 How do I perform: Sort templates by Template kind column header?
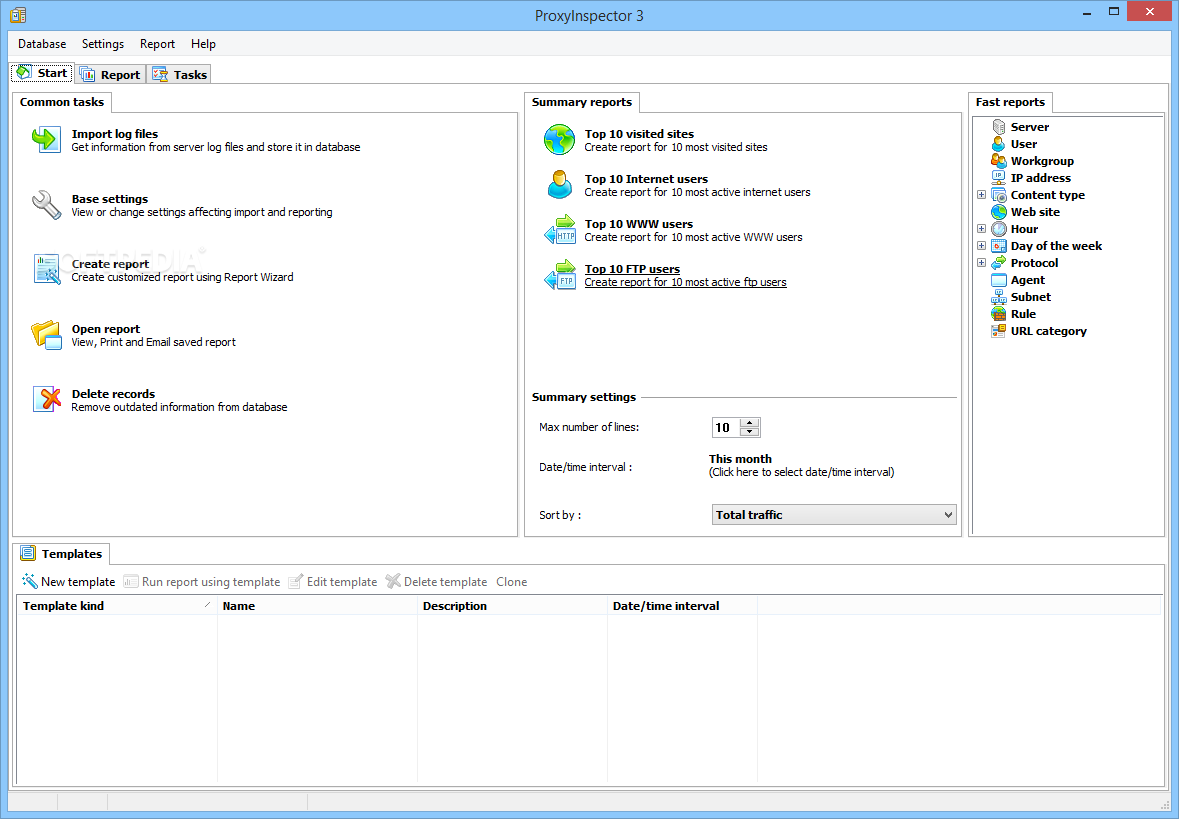pos(117,605)
